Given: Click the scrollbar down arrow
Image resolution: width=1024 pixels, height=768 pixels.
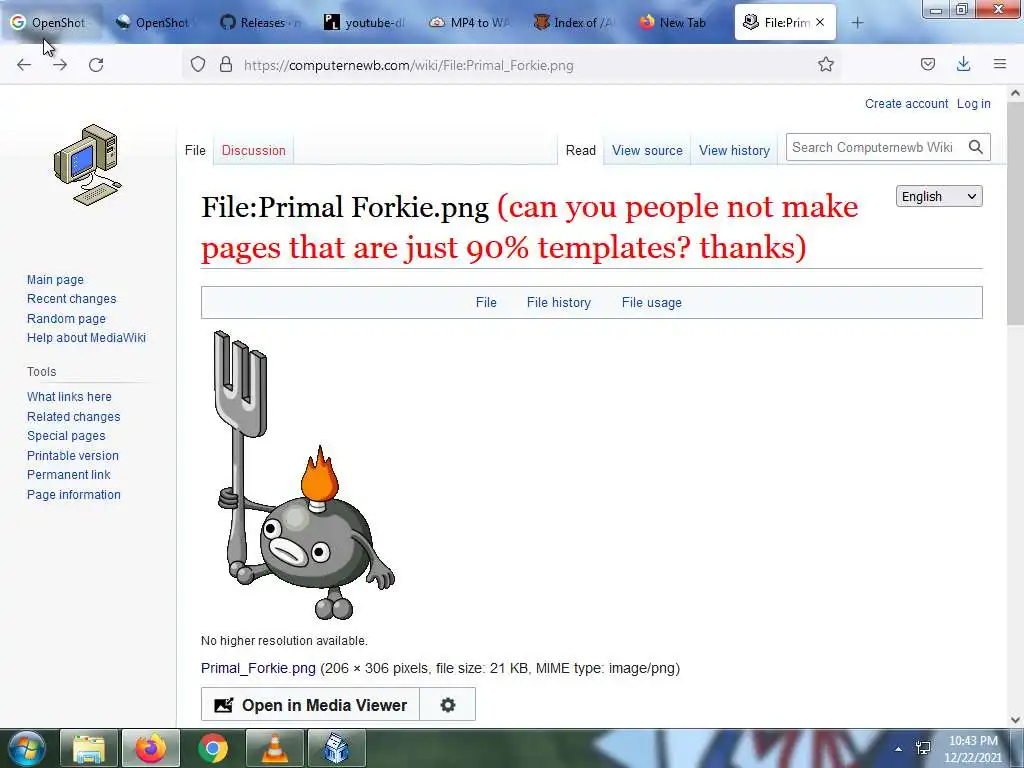Looking at the screenshot, I should tap(1015, 720).
